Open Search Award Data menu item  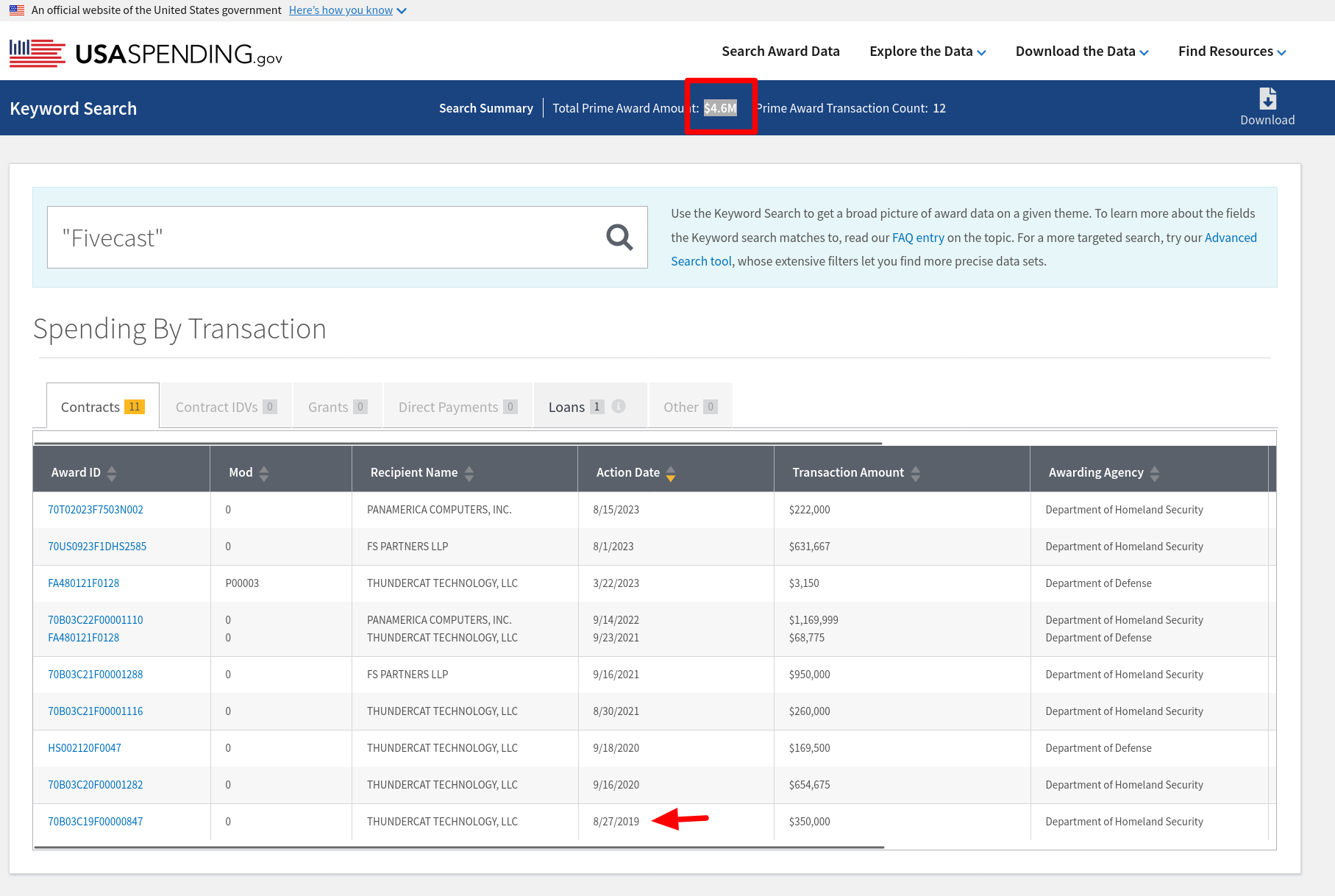(780, 51)
